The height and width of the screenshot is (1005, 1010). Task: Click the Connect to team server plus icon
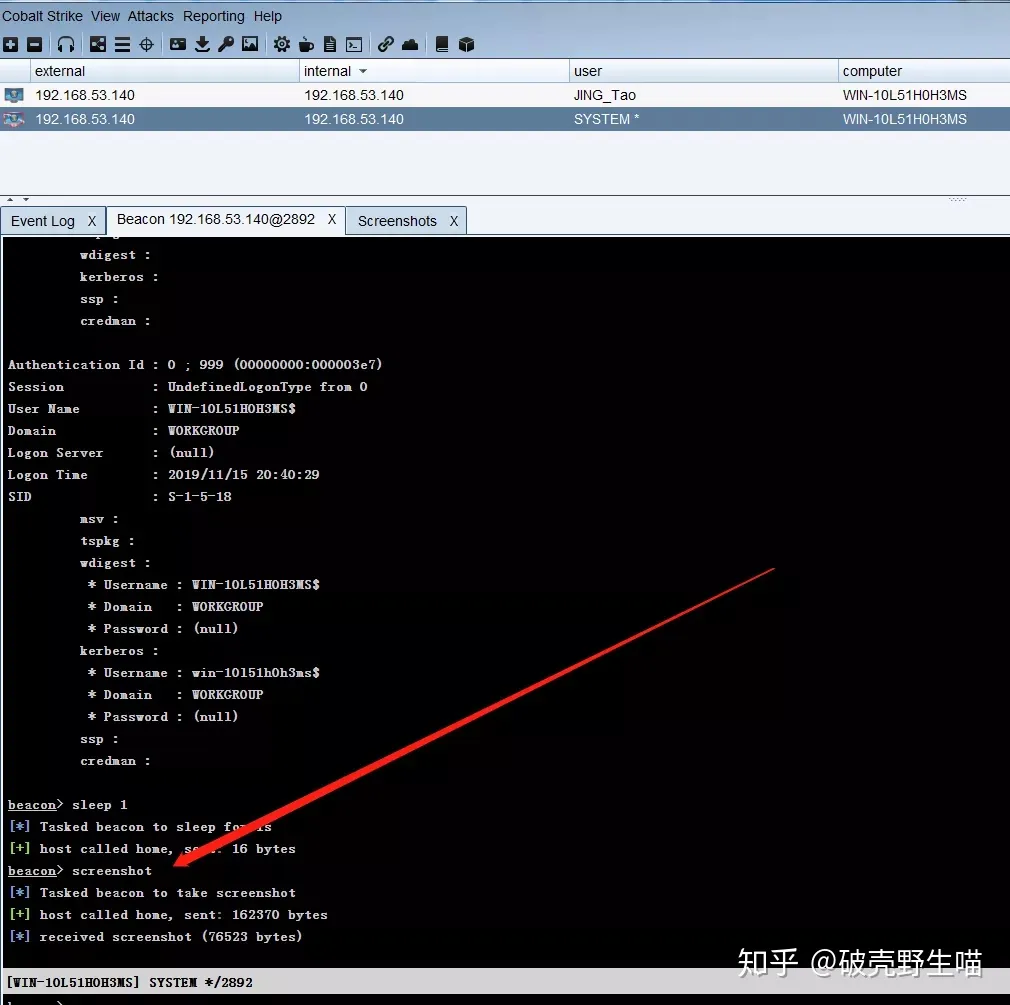[x=10, y=44]
